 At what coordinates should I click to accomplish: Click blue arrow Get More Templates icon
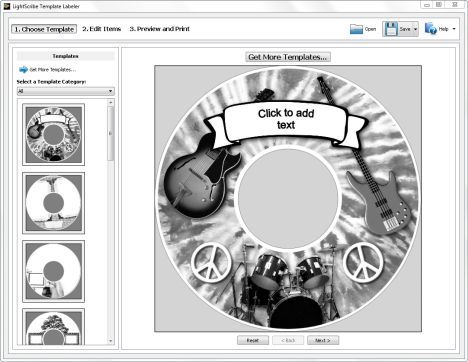pos(23,69)
